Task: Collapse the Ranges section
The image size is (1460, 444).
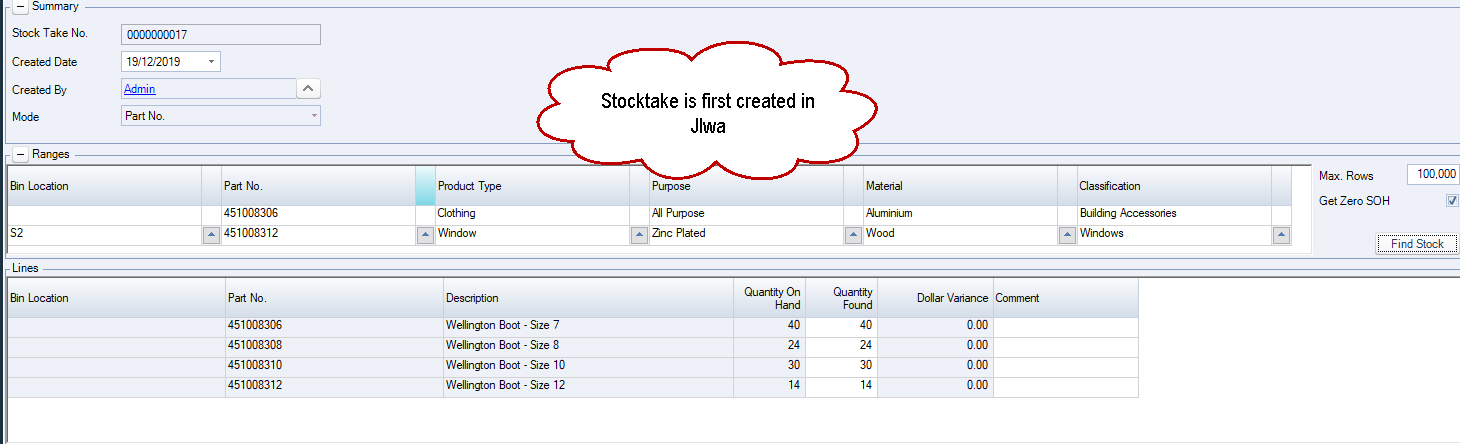Action: [19, 155]
